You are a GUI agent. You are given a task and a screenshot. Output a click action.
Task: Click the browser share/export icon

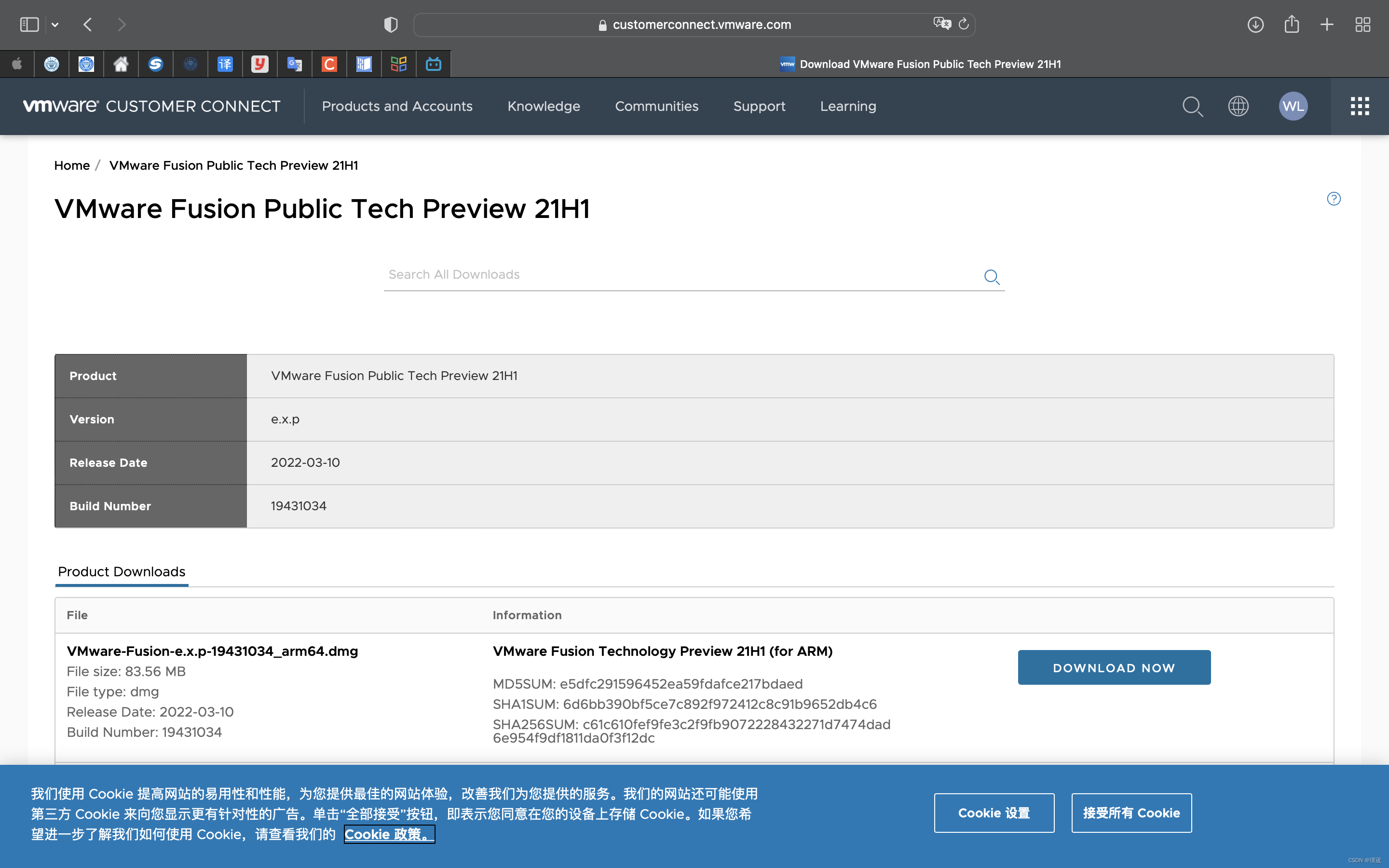pos(1292,24)
